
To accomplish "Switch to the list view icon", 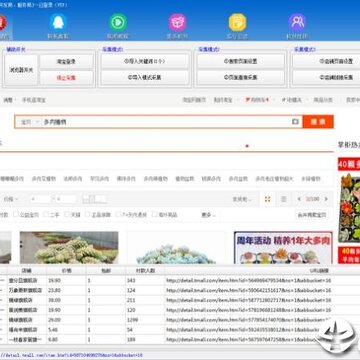I will (x=284, y=199).
